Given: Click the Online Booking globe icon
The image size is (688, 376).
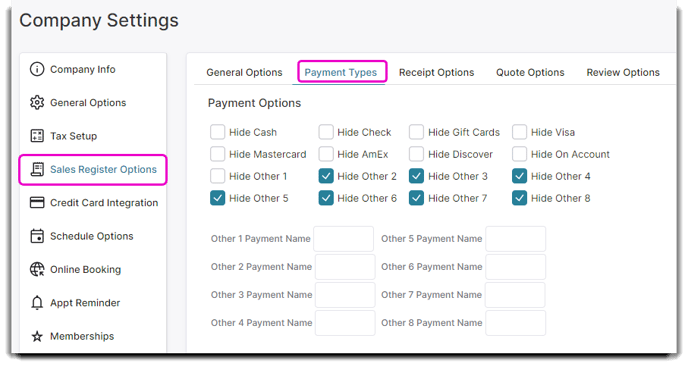Looking at the screenshot, I should click(x=37, y=269).
